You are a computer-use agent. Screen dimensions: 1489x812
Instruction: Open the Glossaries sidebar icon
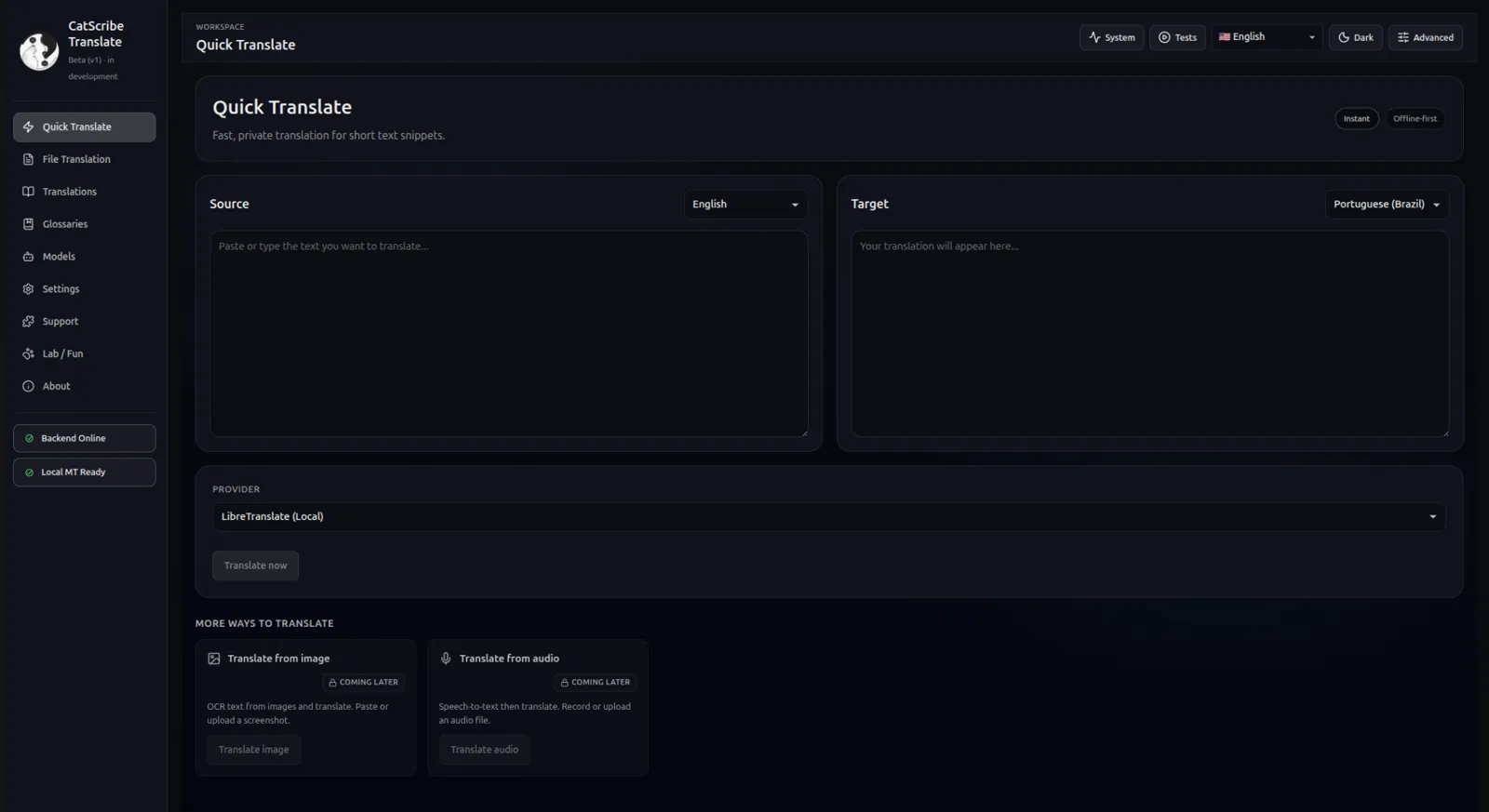(28, 224)
